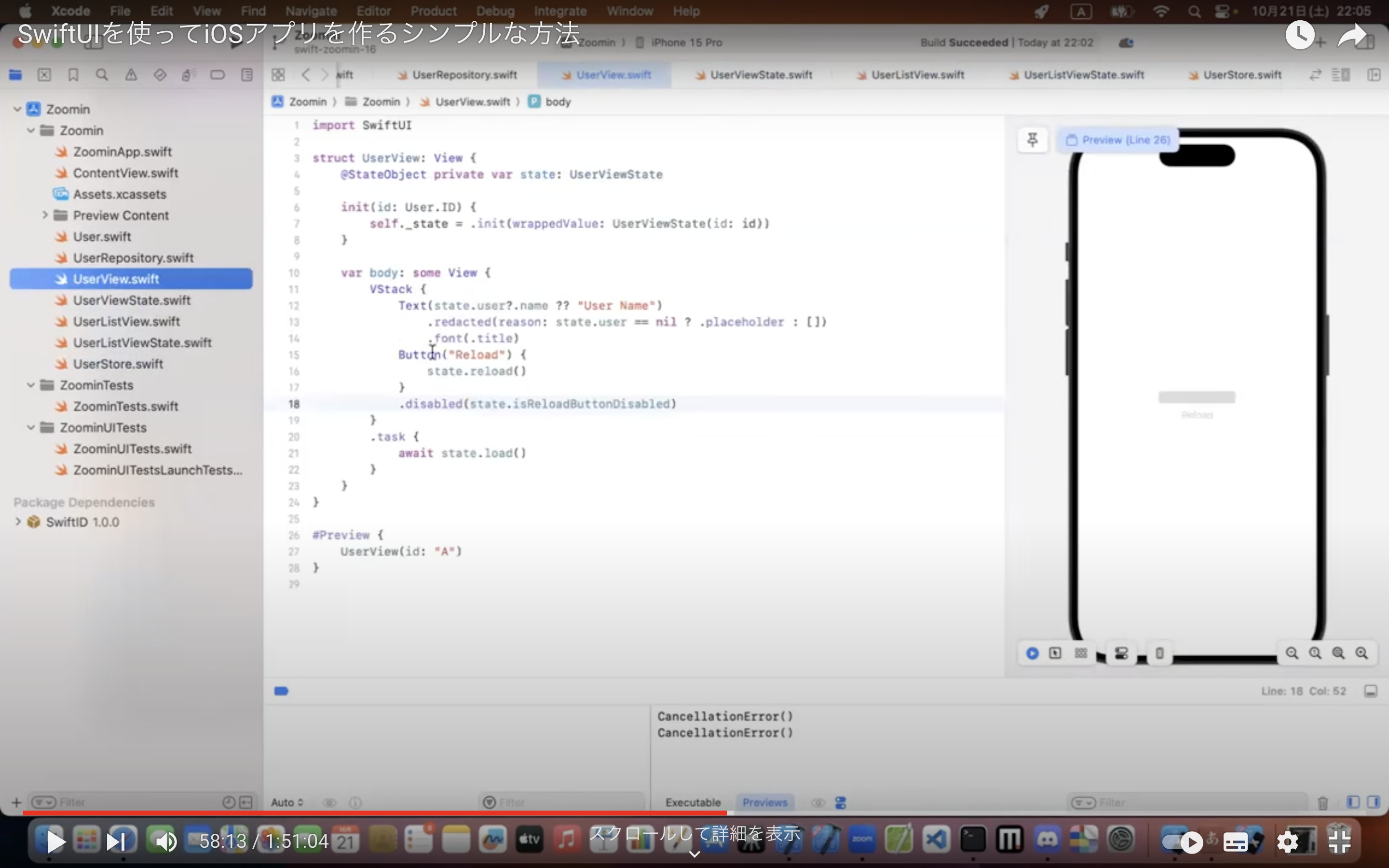Open the Find navigator magnifier icon

[102, 75]
